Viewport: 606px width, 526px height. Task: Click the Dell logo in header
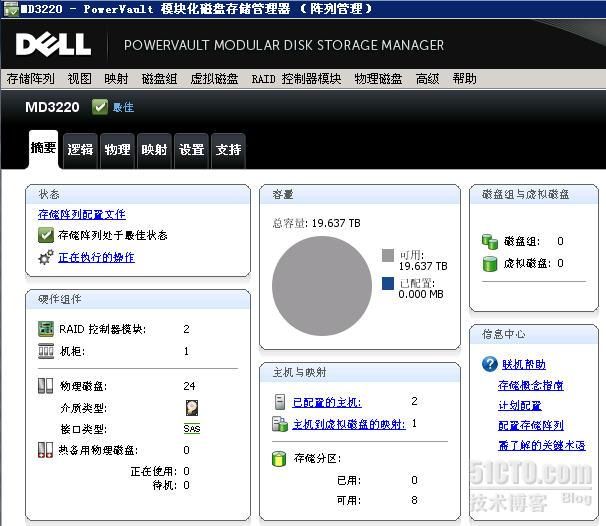tap(53, 44)
